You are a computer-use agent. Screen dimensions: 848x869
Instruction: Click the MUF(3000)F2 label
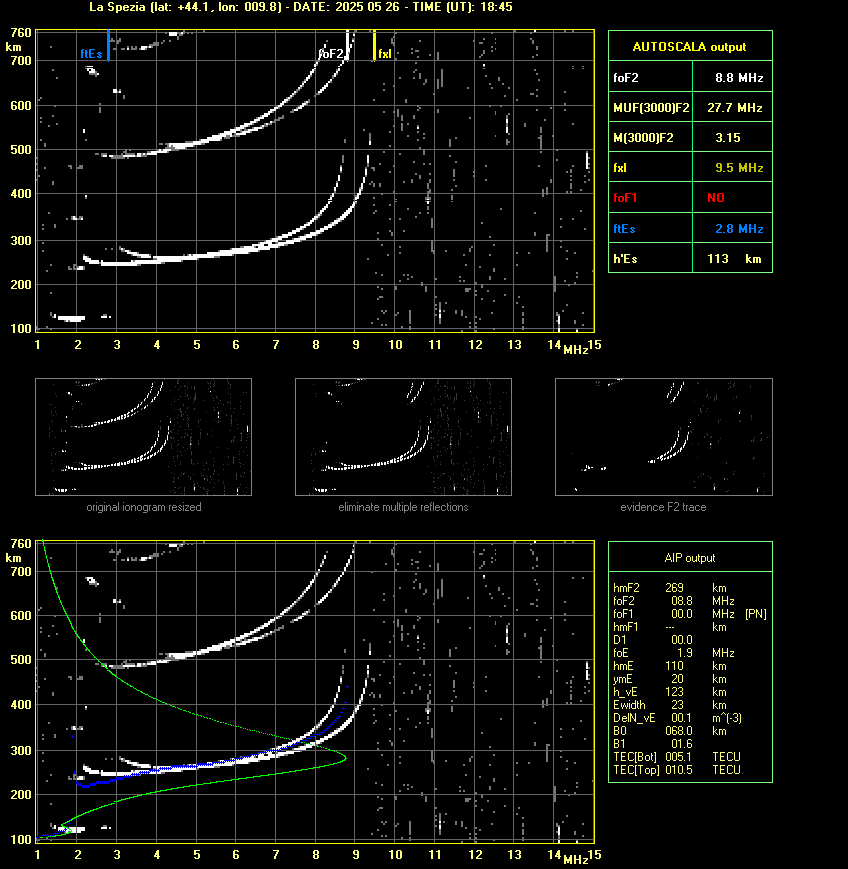[x=651, y=108]
